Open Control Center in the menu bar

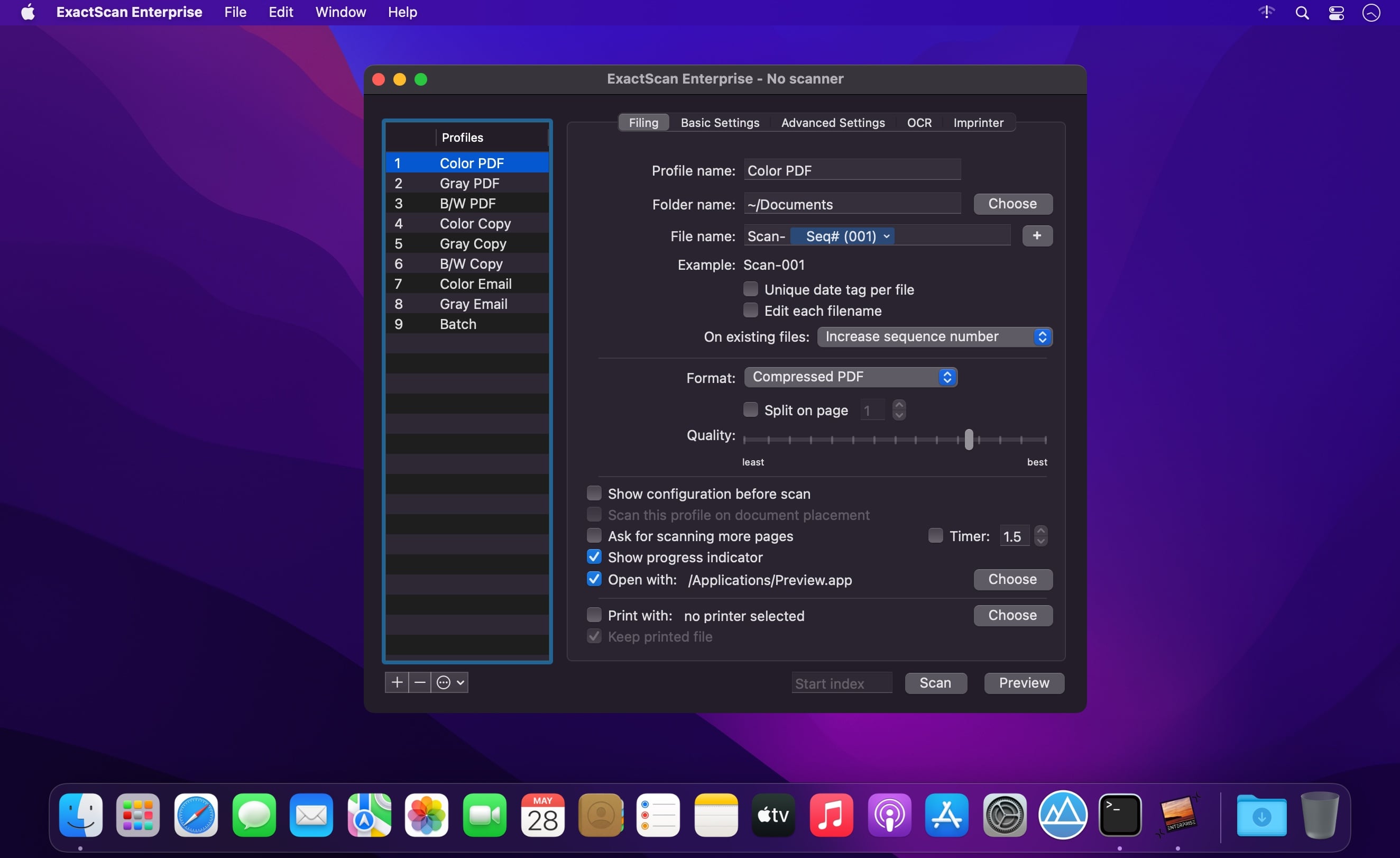(1336, 13)
